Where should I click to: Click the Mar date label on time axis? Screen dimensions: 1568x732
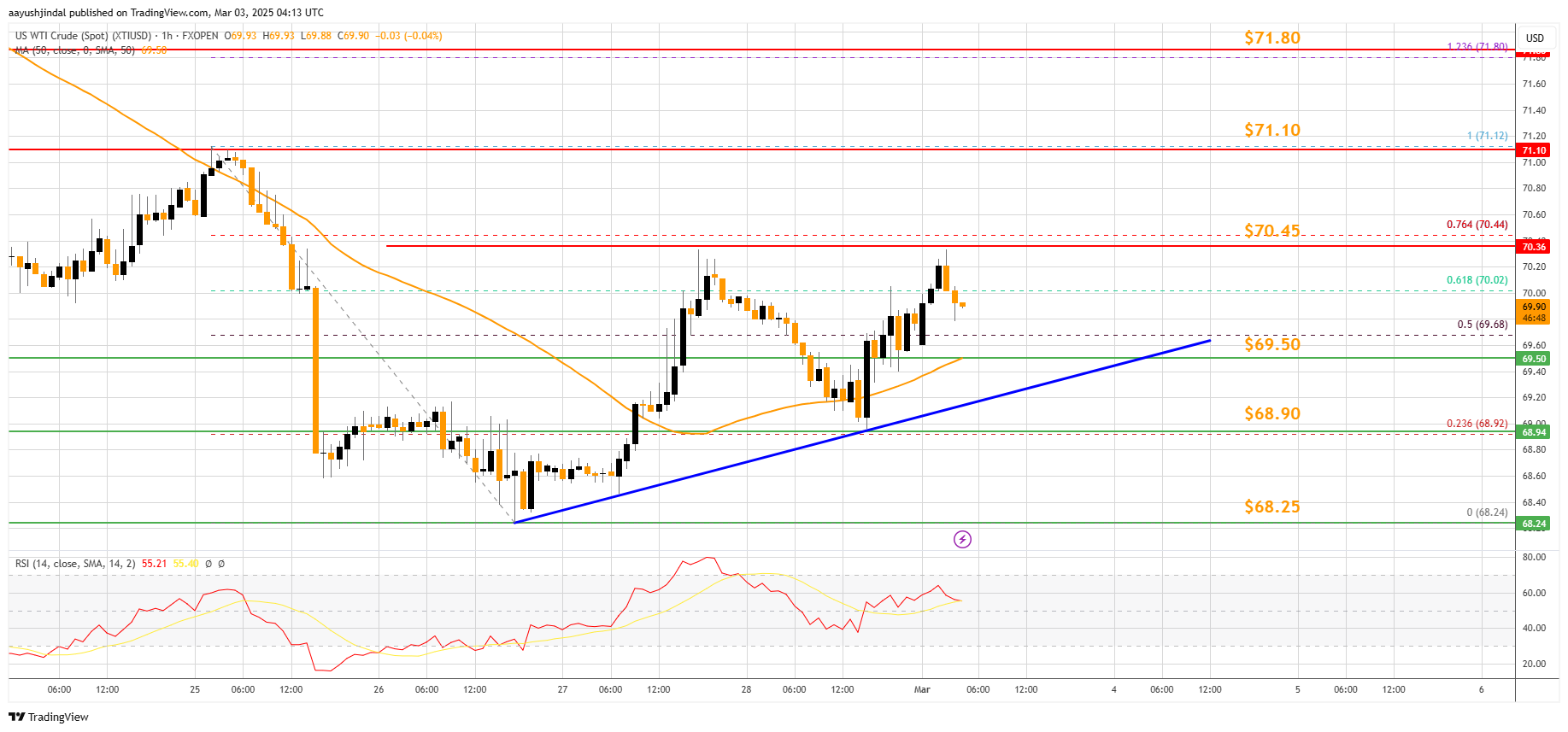[921, 689]
